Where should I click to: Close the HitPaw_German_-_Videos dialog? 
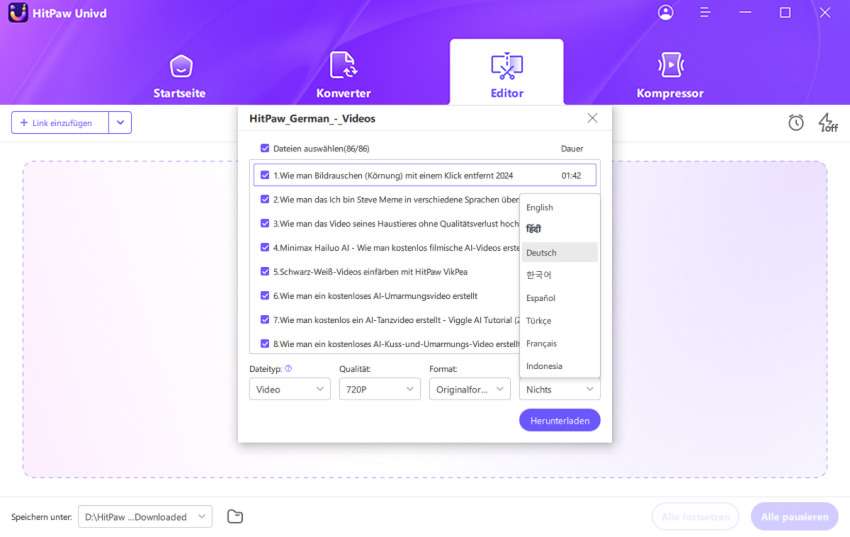(x=592, y=118)
